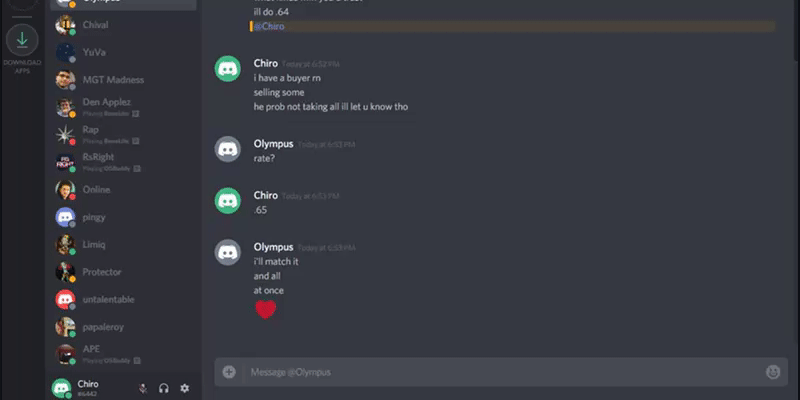
Task: Click pingy's avatar in DM list
Action: point(65,217)
